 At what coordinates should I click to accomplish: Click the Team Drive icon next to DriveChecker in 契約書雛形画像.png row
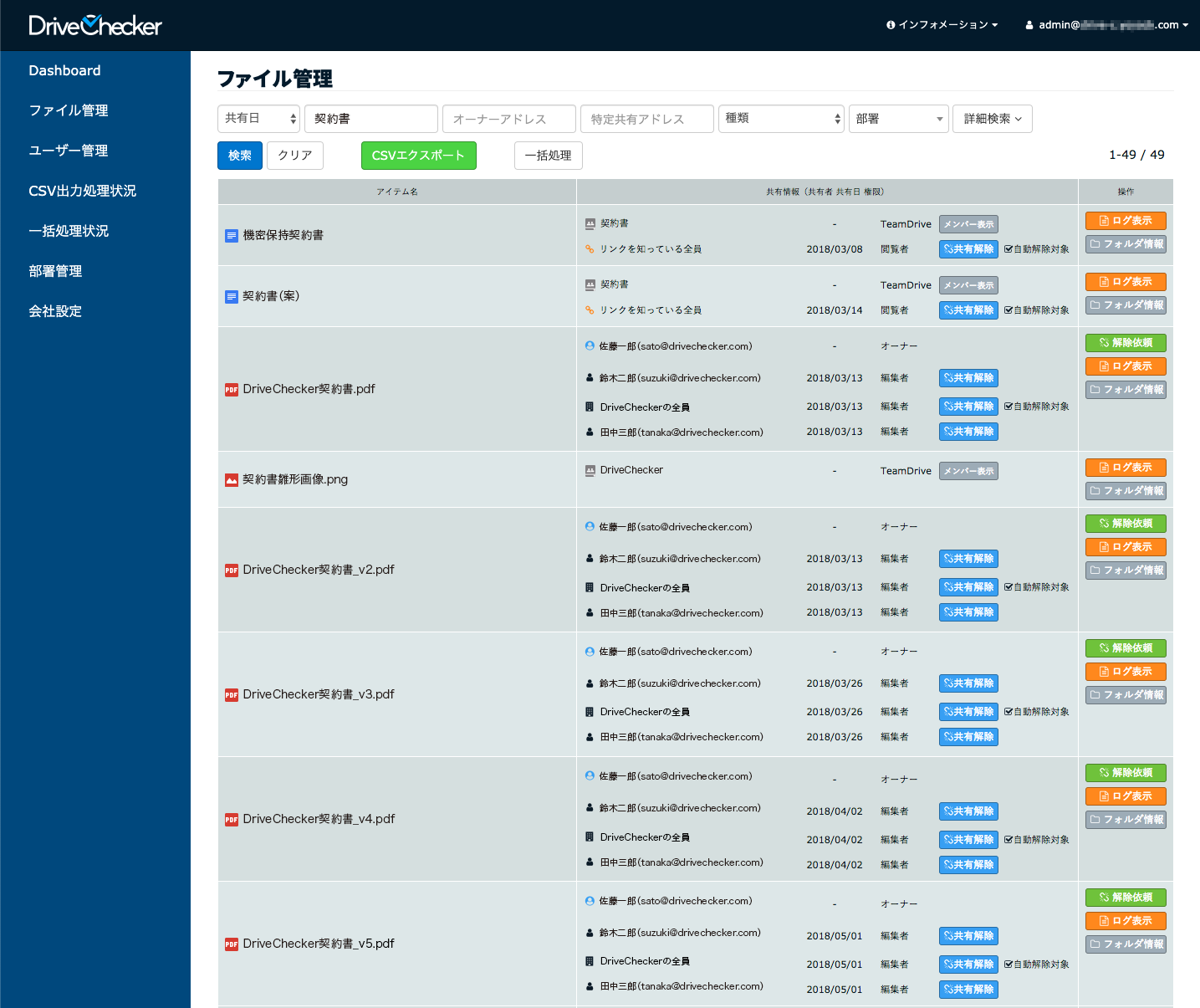click(590, 471)
